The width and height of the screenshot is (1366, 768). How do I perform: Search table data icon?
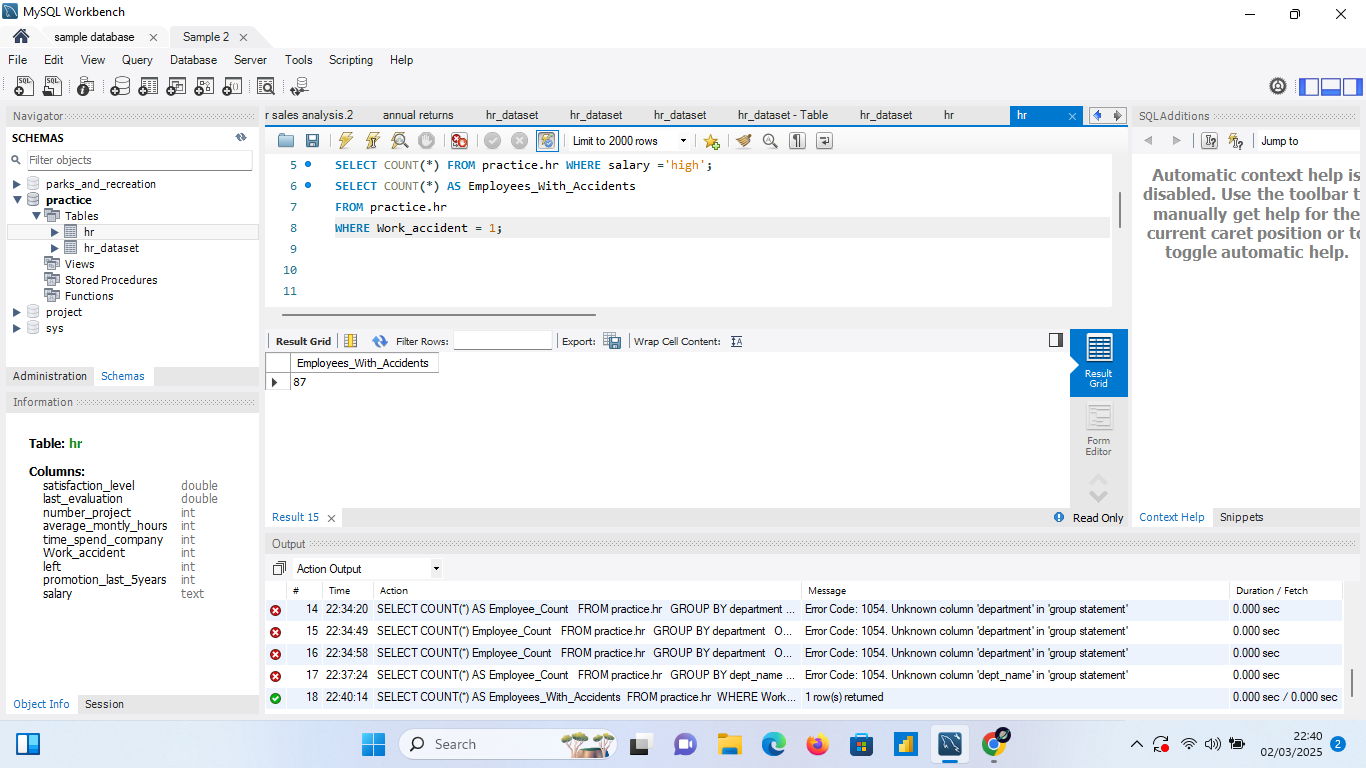[x=265, y=86]
